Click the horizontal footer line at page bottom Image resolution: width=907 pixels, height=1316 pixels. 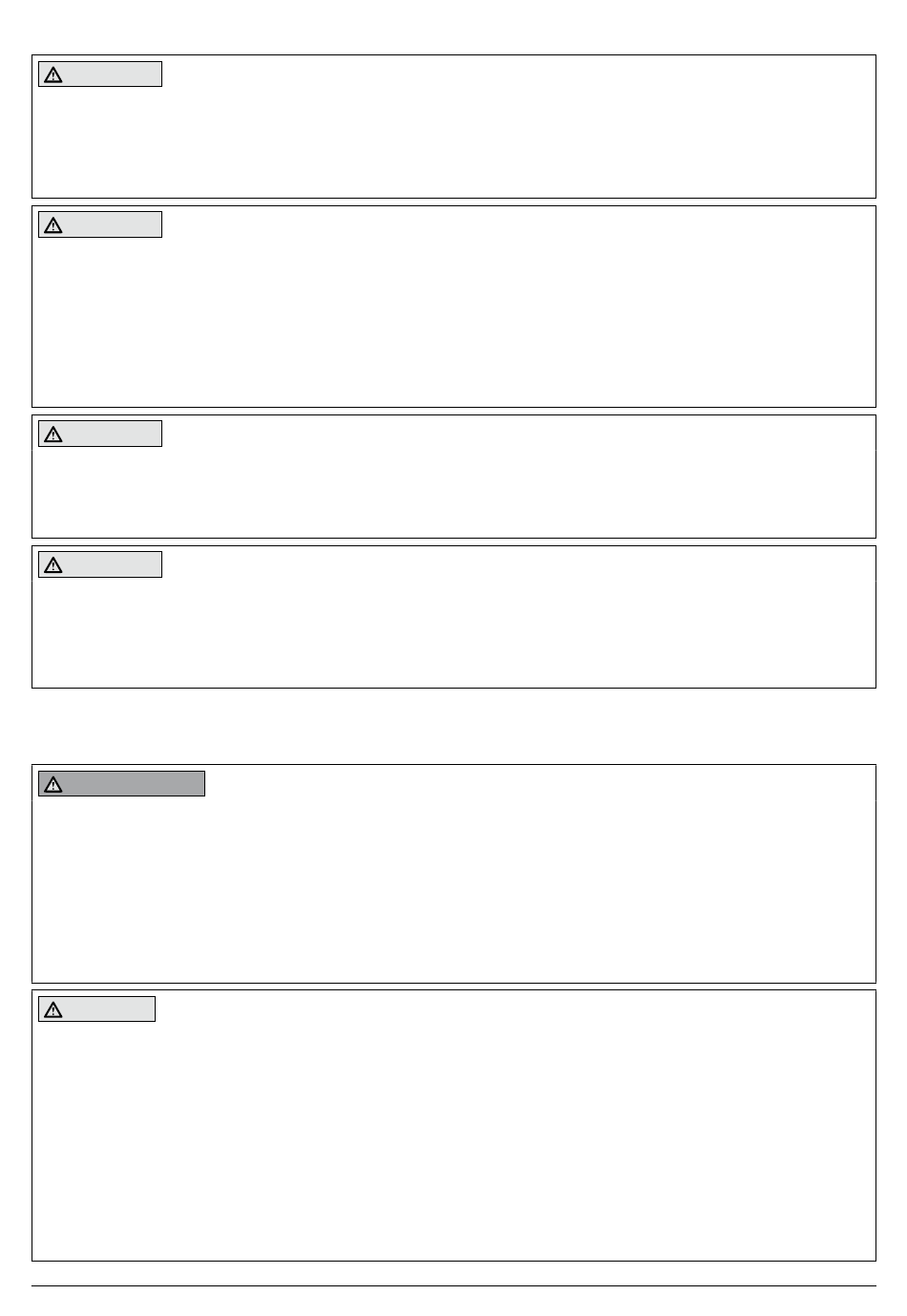453,1286
